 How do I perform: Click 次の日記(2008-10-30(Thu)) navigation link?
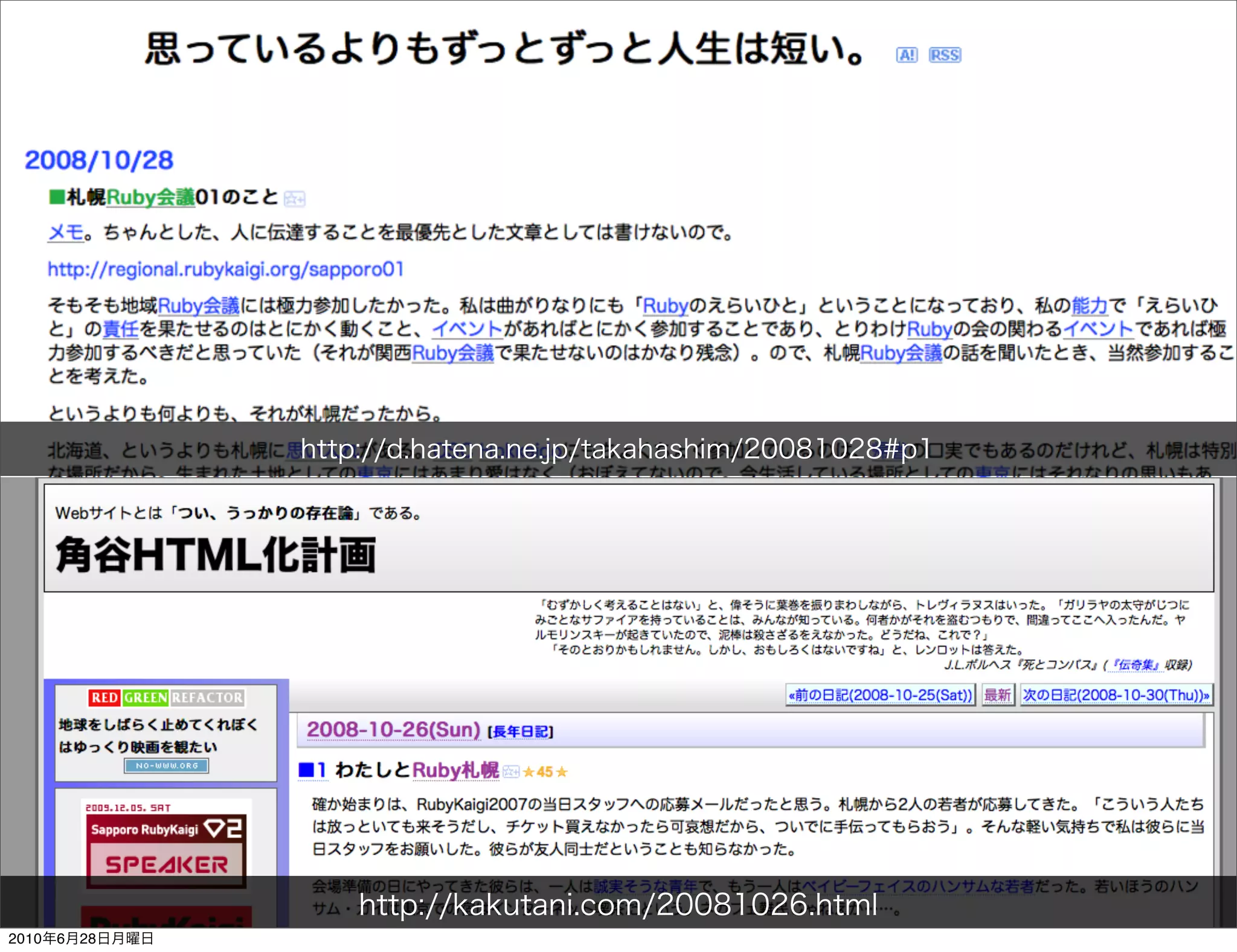(x=1116, y=695)
